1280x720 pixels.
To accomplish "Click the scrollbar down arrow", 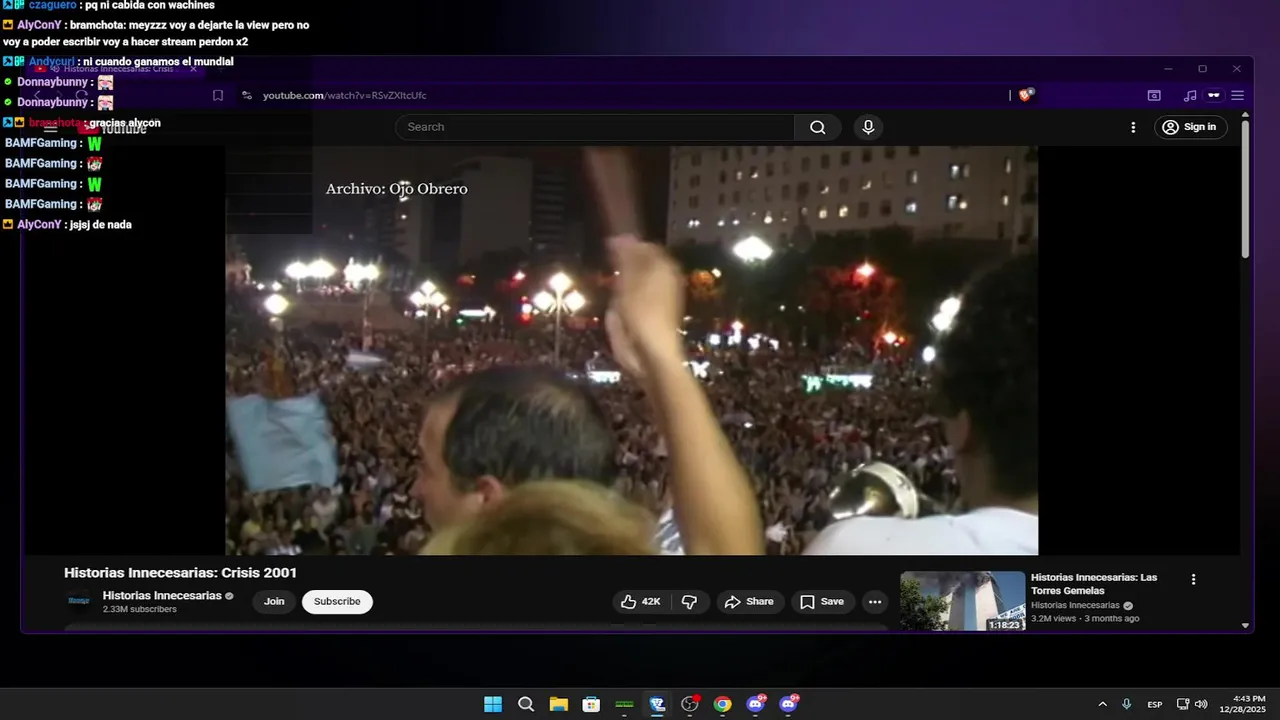I will [1245, 625].
